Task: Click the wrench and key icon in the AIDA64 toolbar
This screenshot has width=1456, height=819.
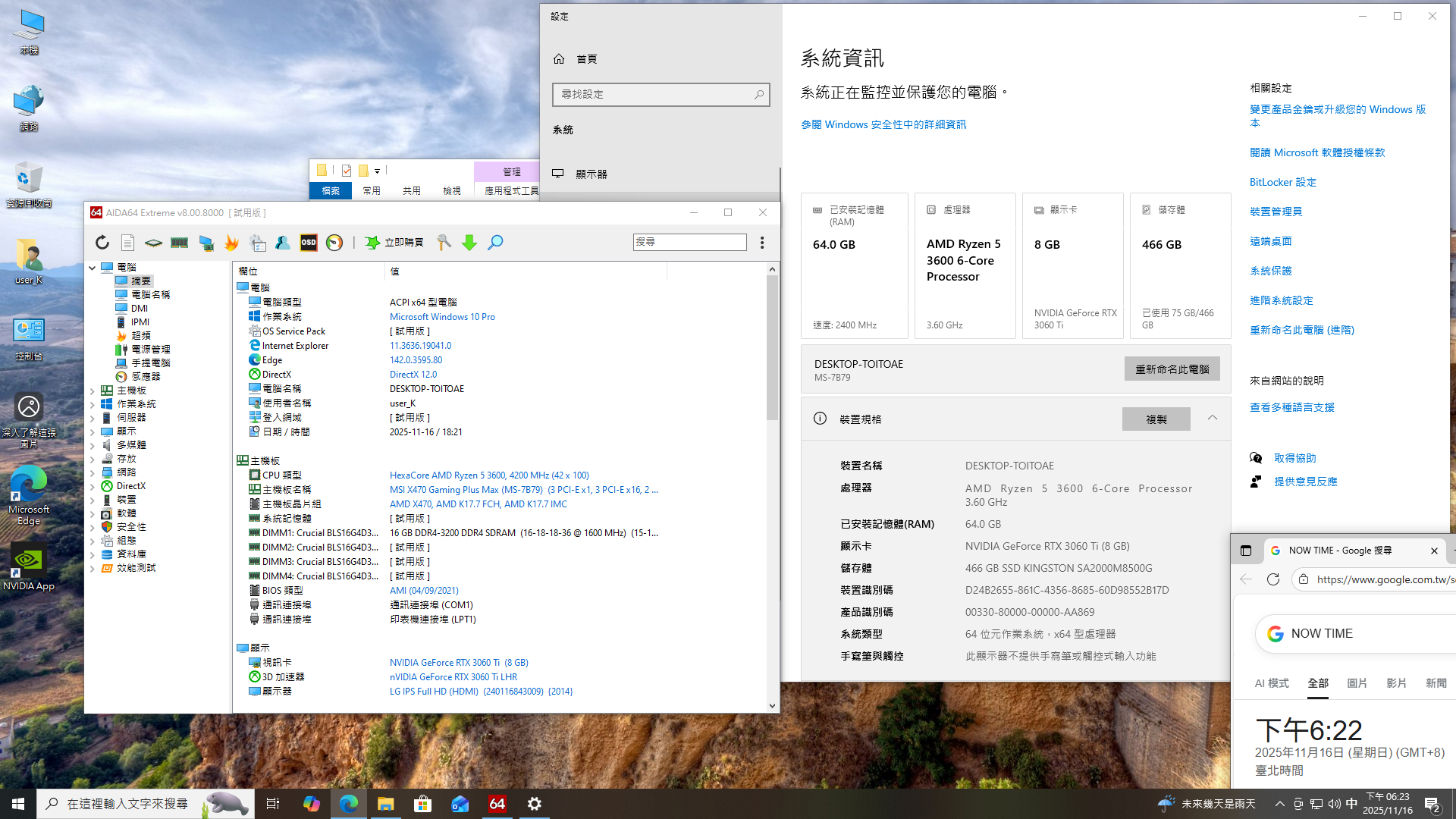Action: pos(444,243)
